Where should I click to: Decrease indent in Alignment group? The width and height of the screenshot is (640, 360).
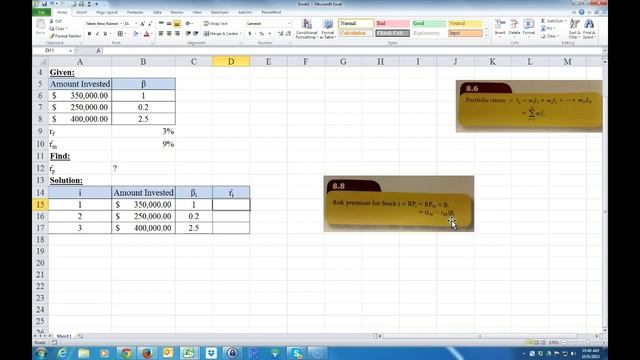tap(188, 33)
